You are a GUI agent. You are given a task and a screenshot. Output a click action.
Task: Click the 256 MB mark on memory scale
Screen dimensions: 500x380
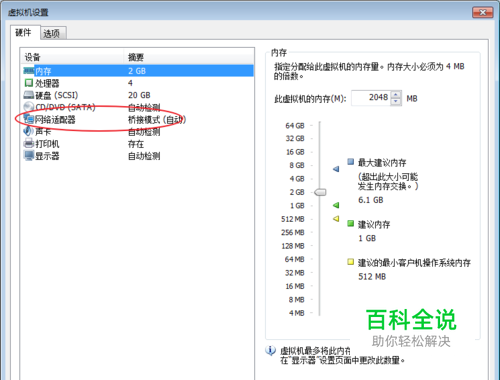click(x=293, y=232)
